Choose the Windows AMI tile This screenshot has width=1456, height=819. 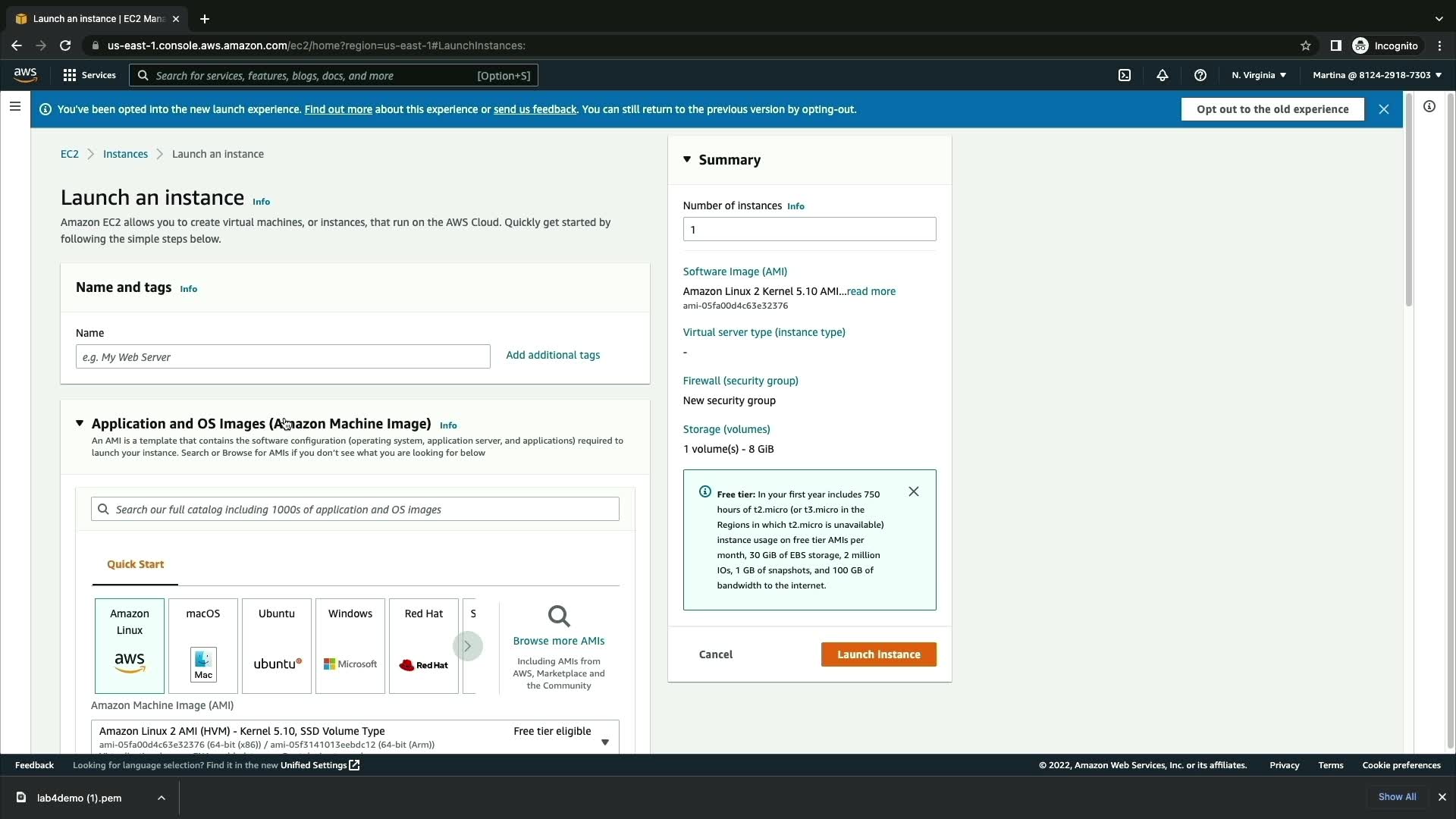350,645
